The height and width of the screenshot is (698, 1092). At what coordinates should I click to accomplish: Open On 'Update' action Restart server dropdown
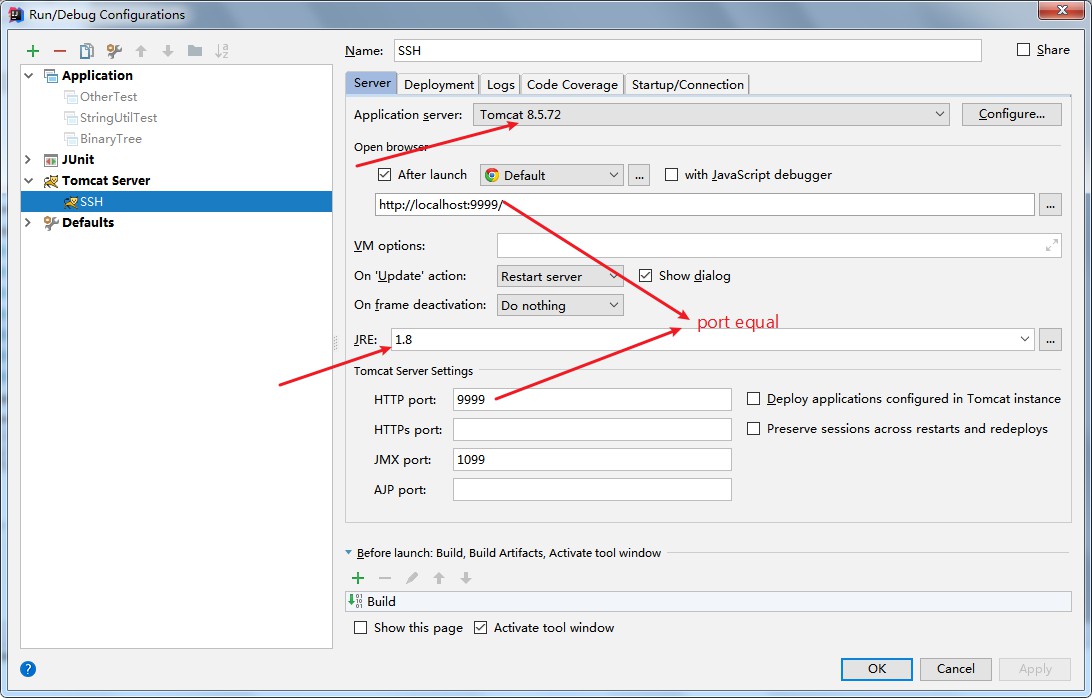[x=560, y=277]
